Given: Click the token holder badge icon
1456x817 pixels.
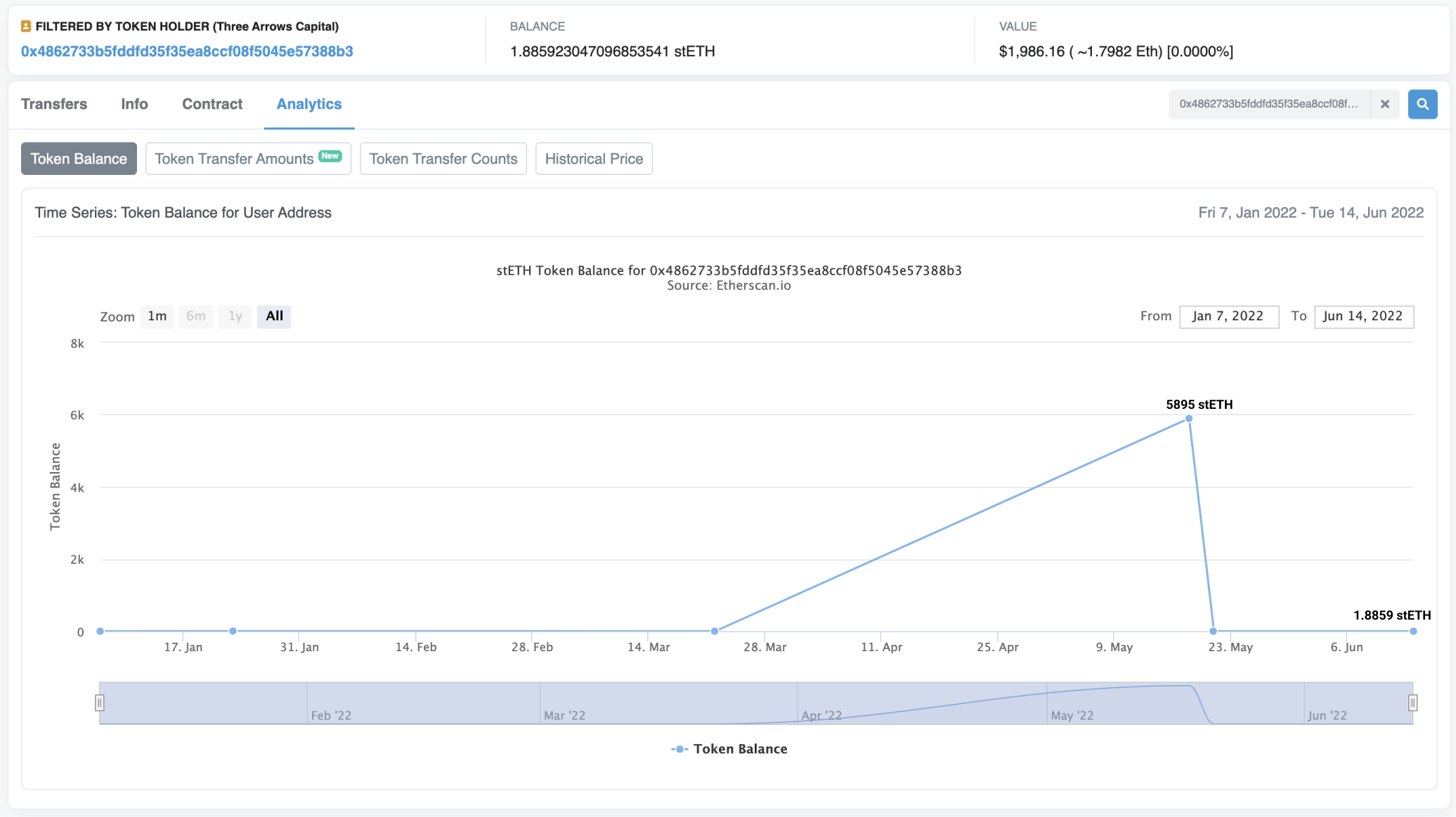Looking at the screenshot, I should pyautogui.click(x=26, y=27).
